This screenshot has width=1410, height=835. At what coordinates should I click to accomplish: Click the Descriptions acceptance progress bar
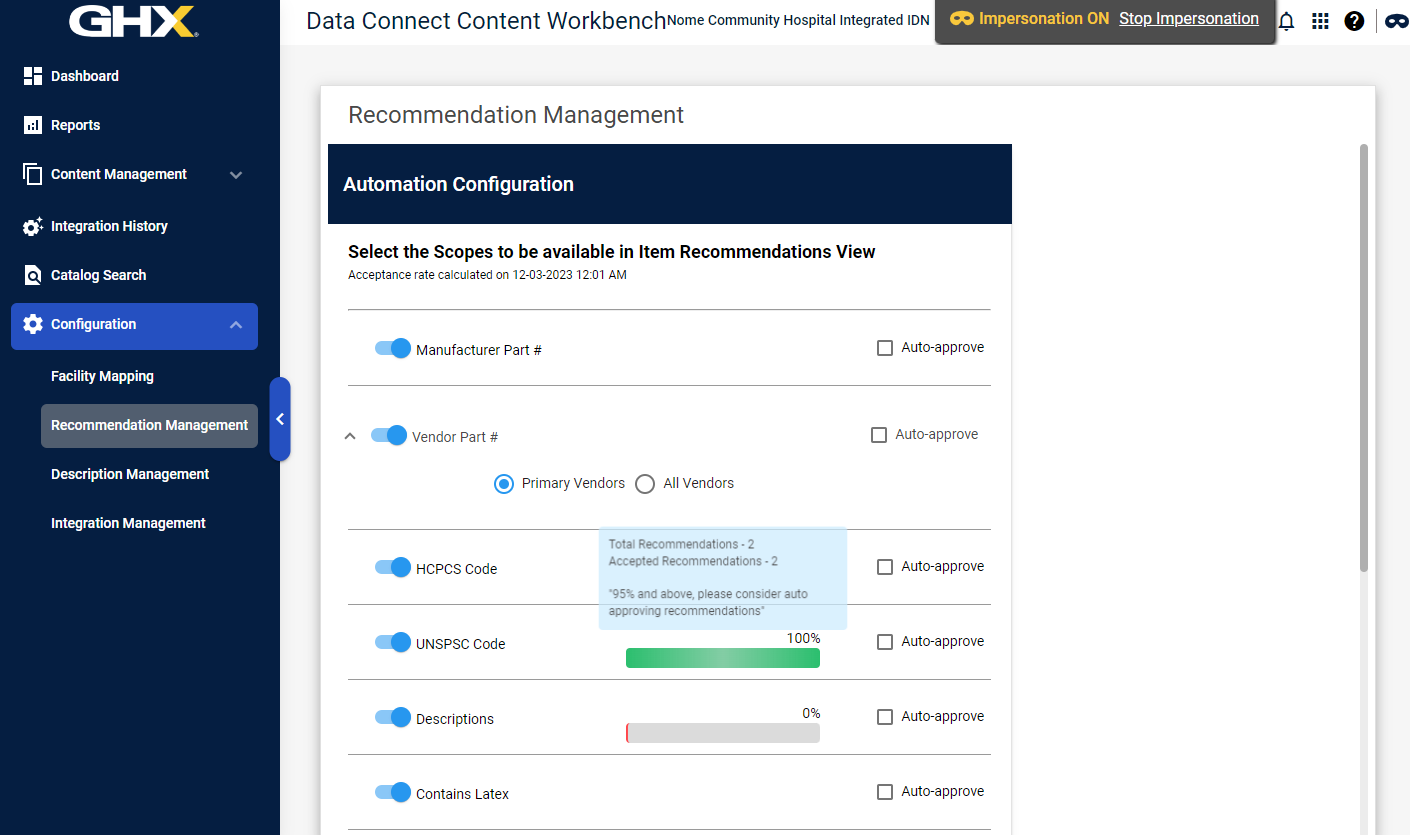722,732
